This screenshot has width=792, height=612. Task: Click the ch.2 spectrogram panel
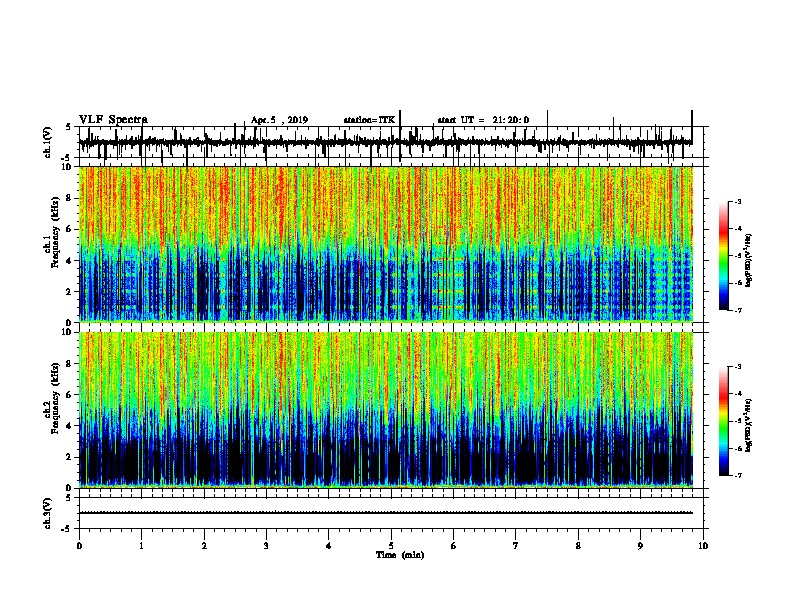(386, 410)
